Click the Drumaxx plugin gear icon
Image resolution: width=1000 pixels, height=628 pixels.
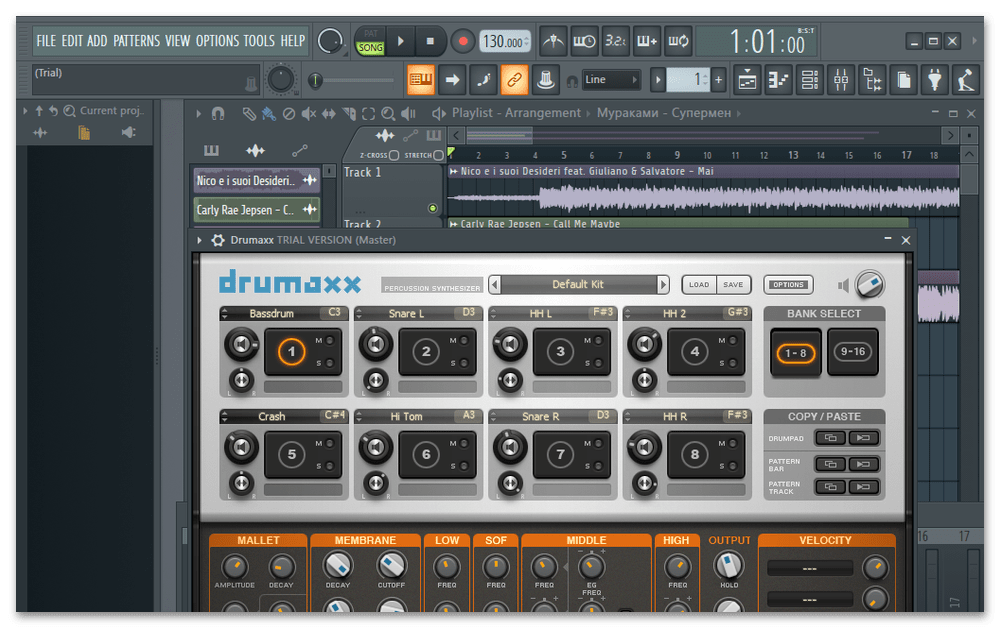pyautogui.click(x=218, y=240)
